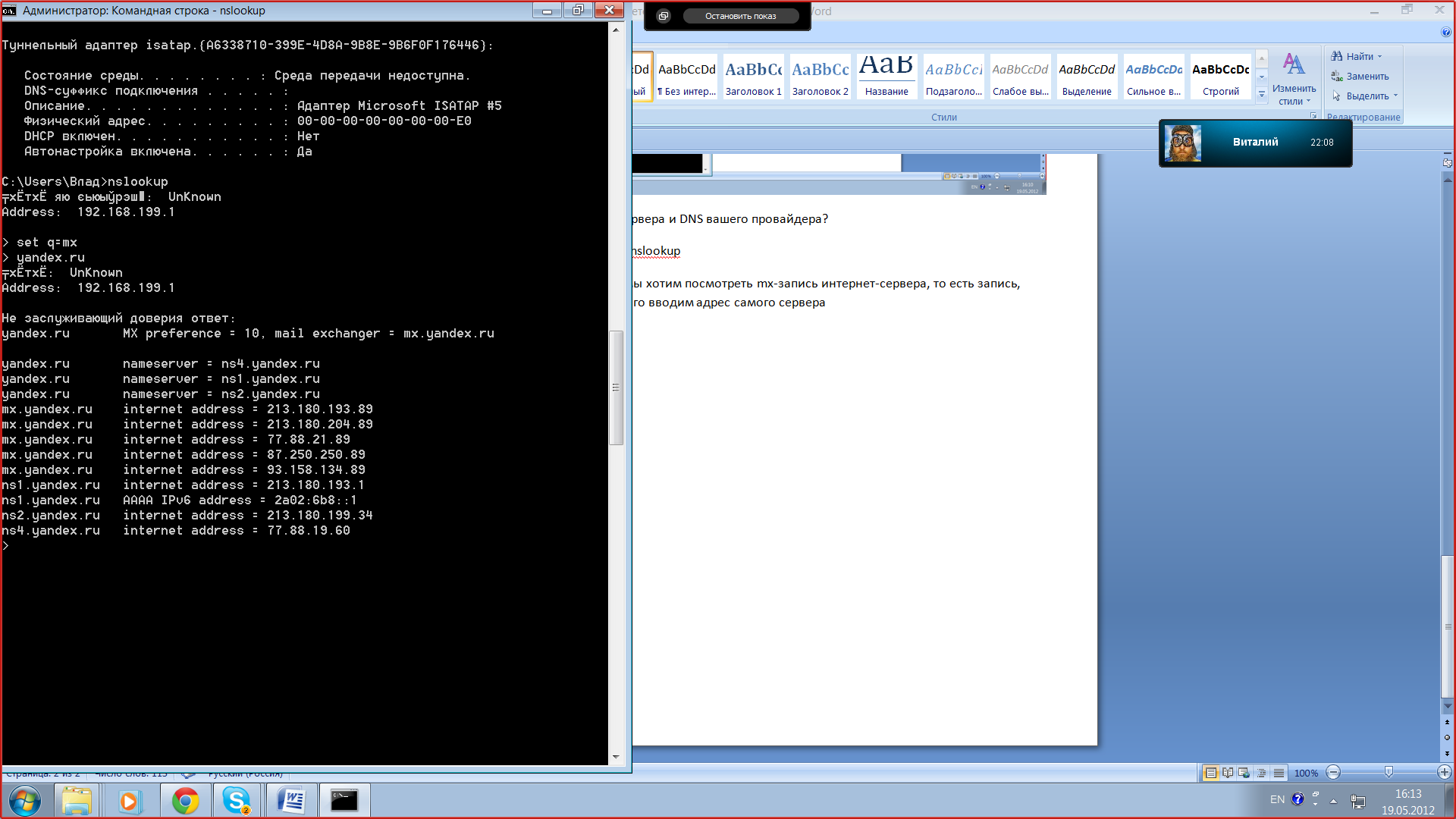
Task: Click Виталий's avatar in notification
Action: tap(1183, 143)
